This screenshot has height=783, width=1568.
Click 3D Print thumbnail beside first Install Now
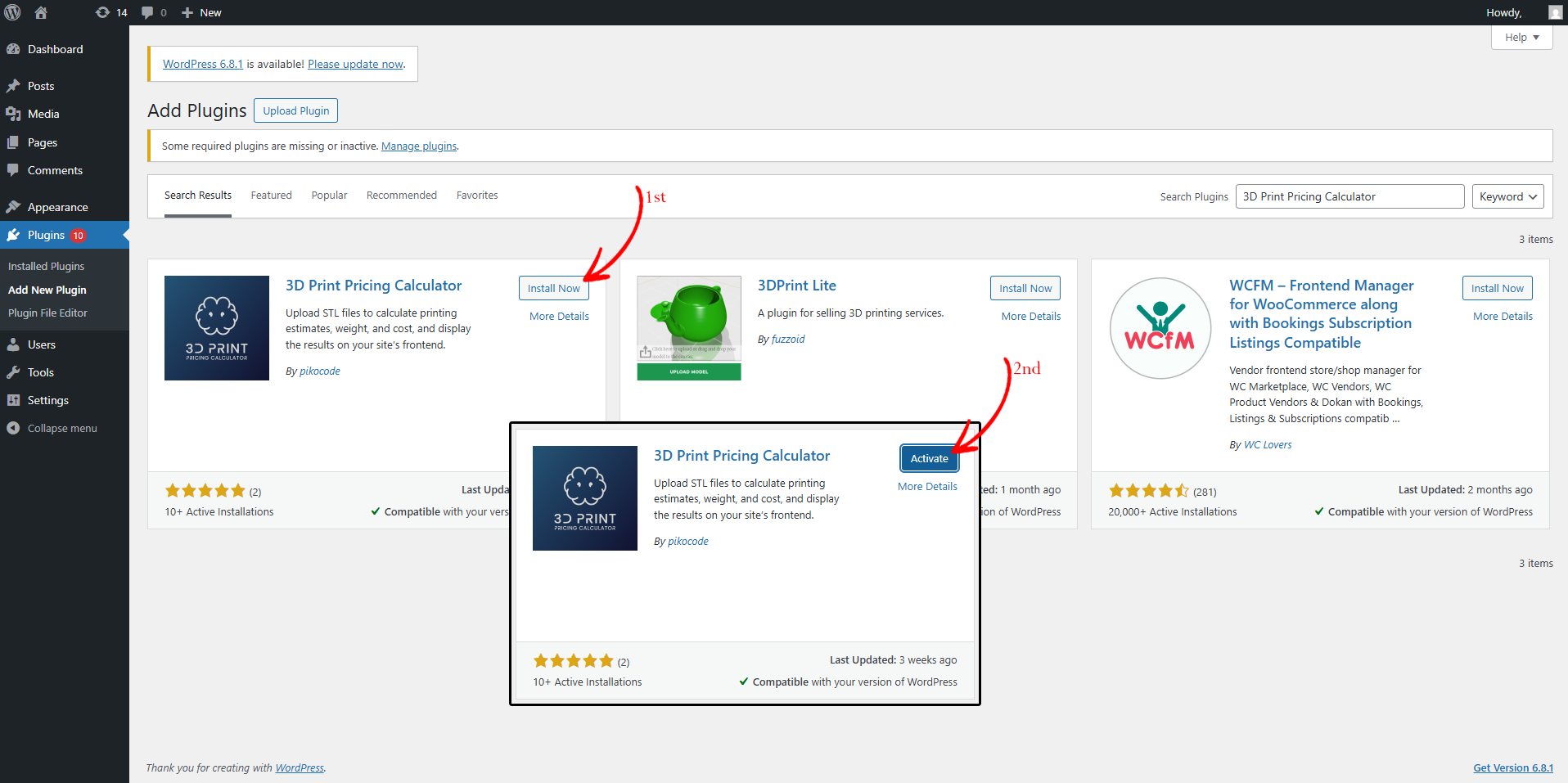click(217, 328)
